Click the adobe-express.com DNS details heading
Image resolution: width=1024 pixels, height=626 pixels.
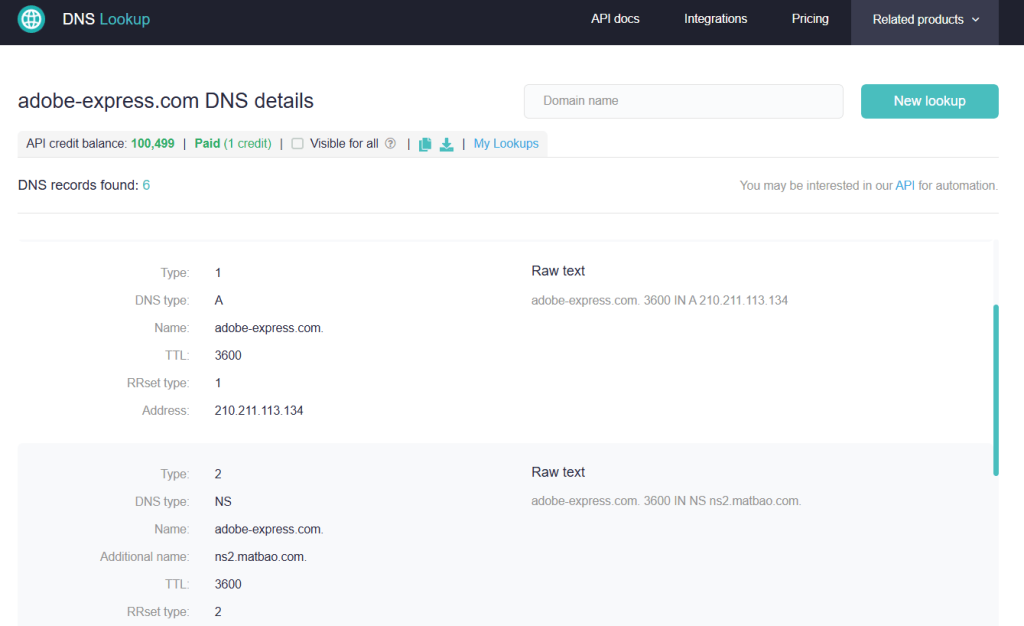click(x=166, y=101)
